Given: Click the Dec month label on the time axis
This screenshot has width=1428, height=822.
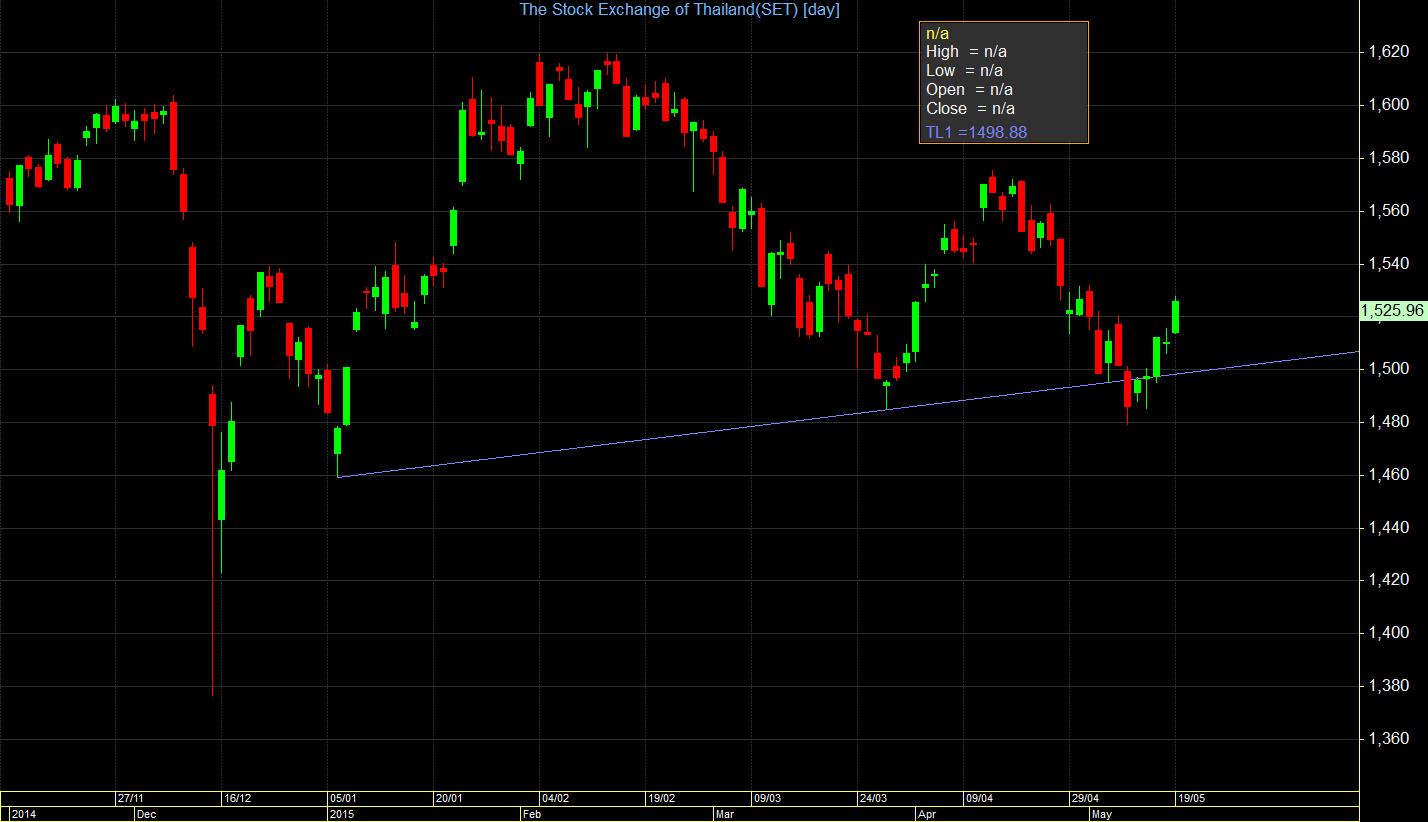Looking at the screenshot, I should pos(146,814).
